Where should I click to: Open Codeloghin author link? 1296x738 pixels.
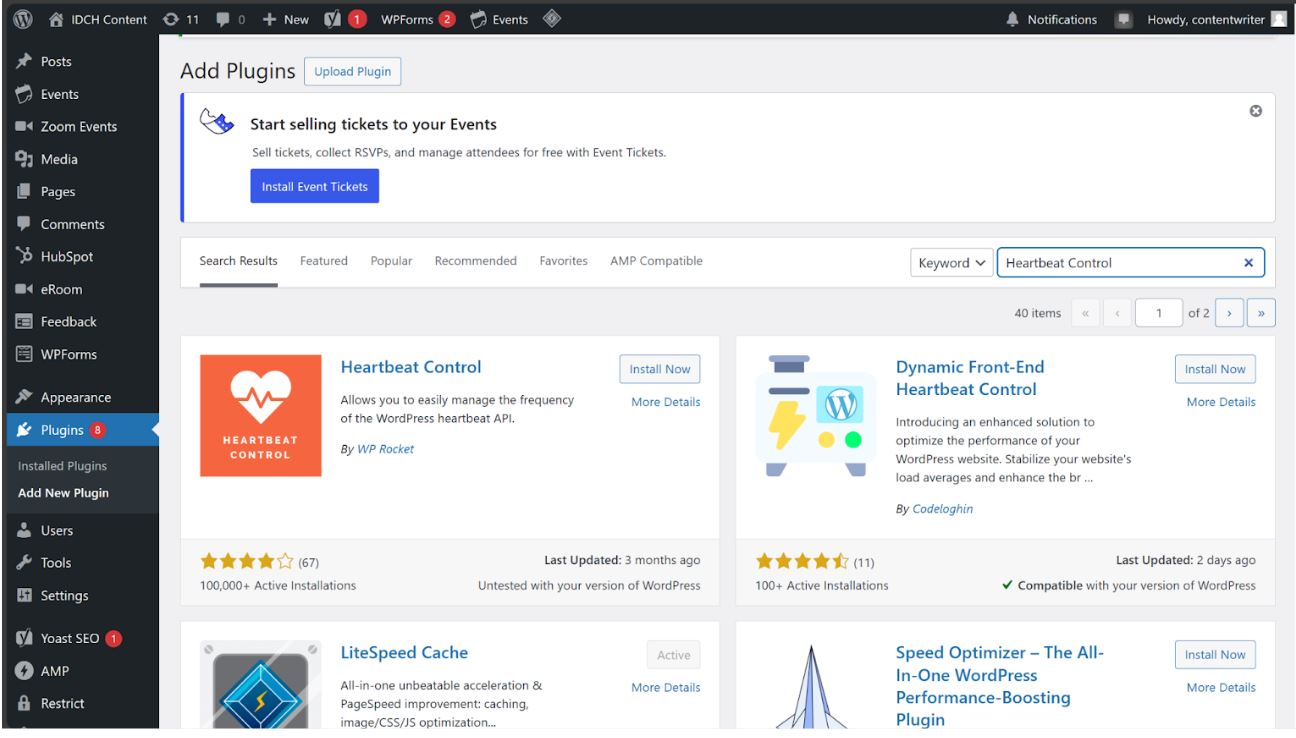(x=943, y=509)
